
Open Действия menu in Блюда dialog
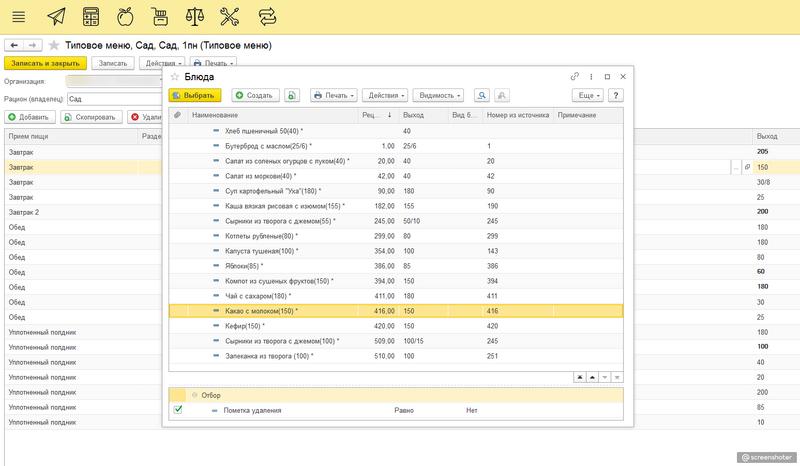pyautogui.click(x=385, y=95)
